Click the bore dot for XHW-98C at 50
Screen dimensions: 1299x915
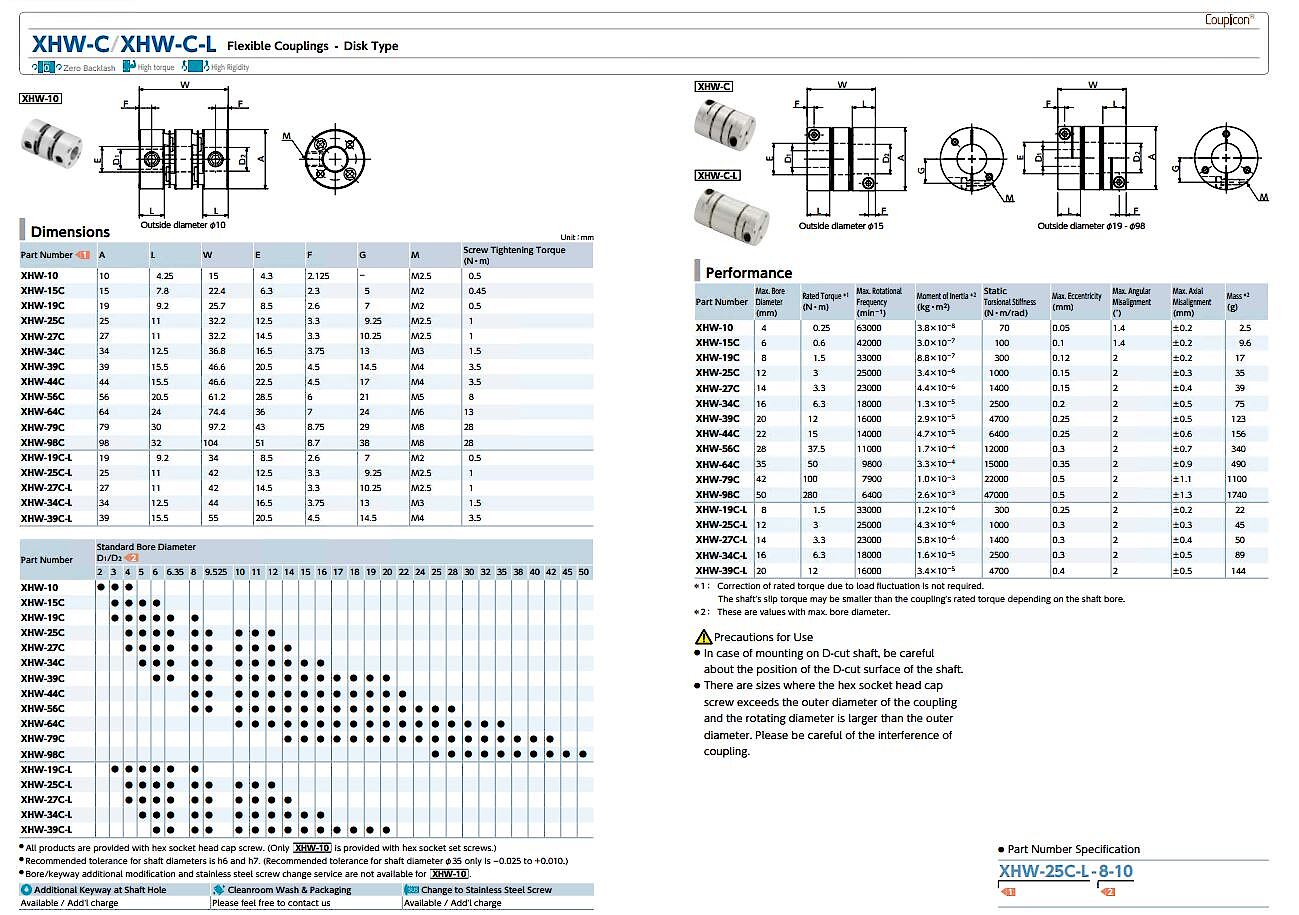pos(584,754)
